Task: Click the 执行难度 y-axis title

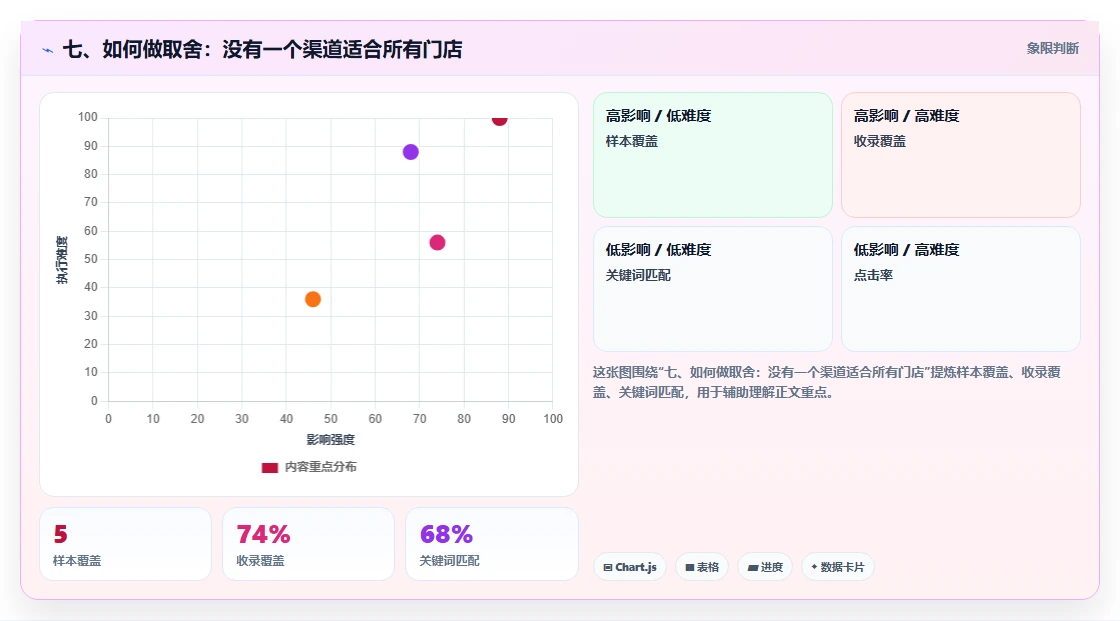Action: tap(62, 260)
